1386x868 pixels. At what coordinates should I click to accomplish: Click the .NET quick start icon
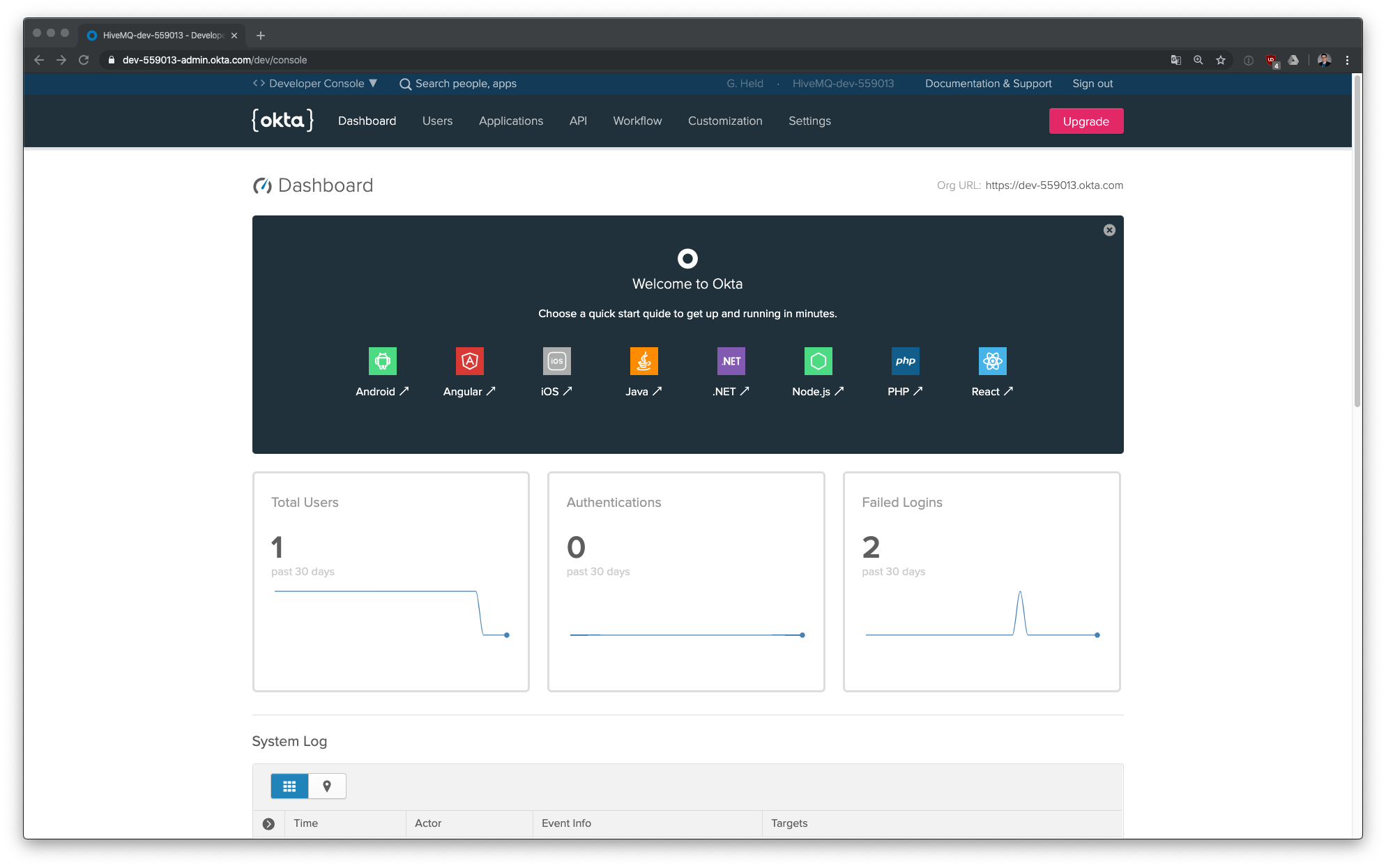pos(730,361)
